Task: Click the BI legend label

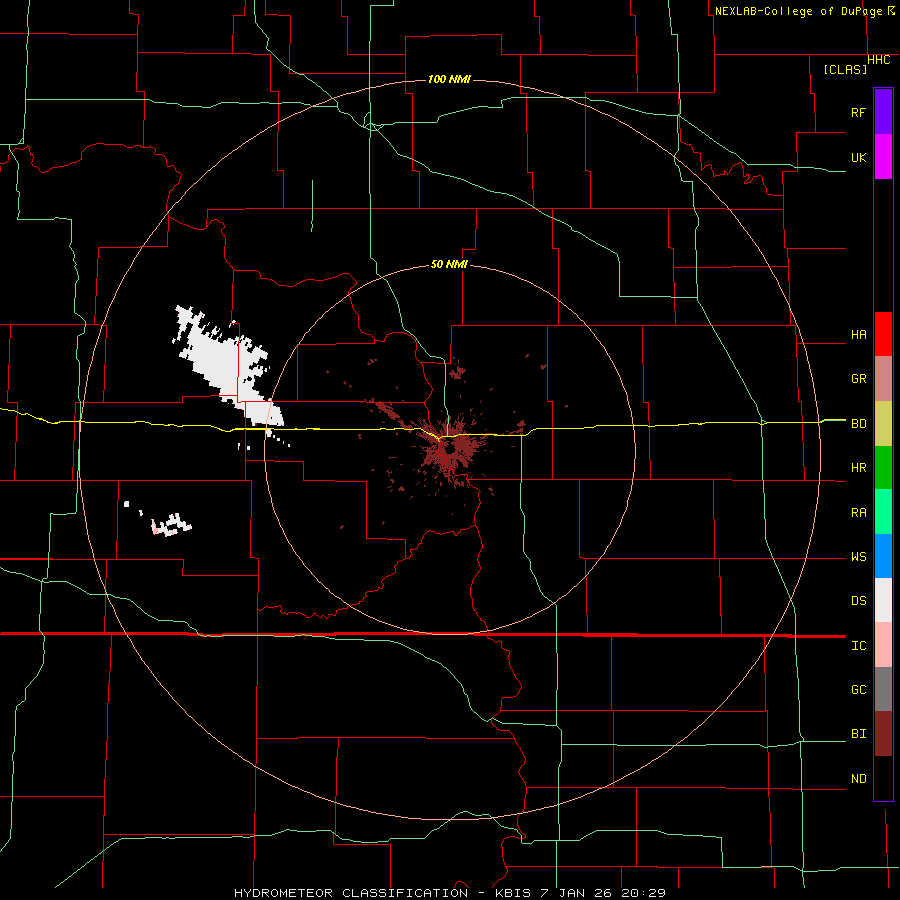Action: [858, 734]
